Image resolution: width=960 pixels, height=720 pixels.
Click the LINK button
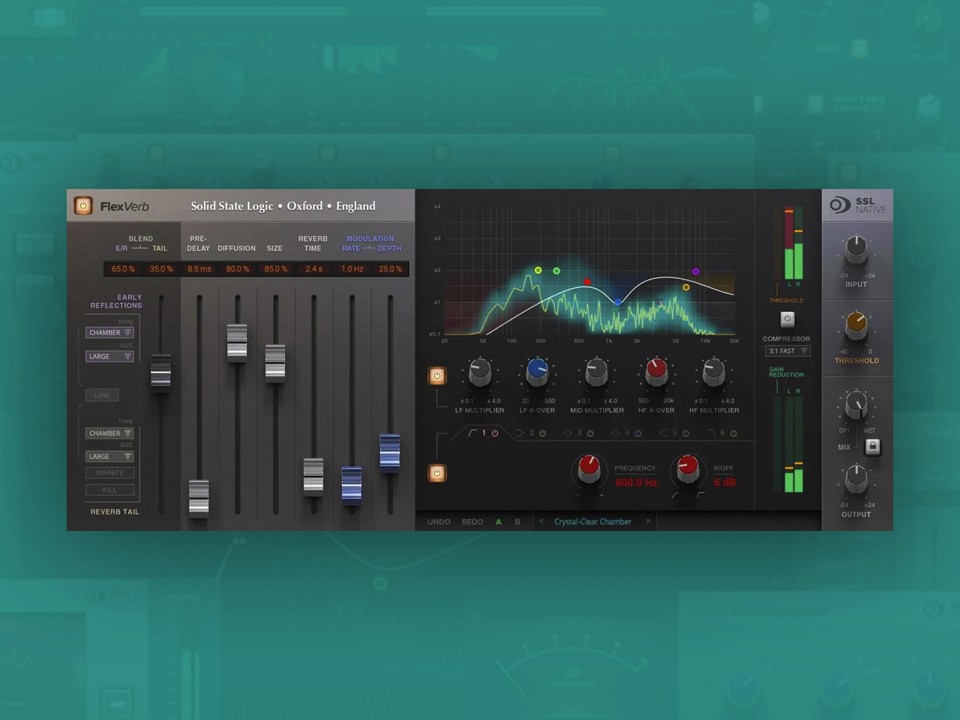[102, 396]
